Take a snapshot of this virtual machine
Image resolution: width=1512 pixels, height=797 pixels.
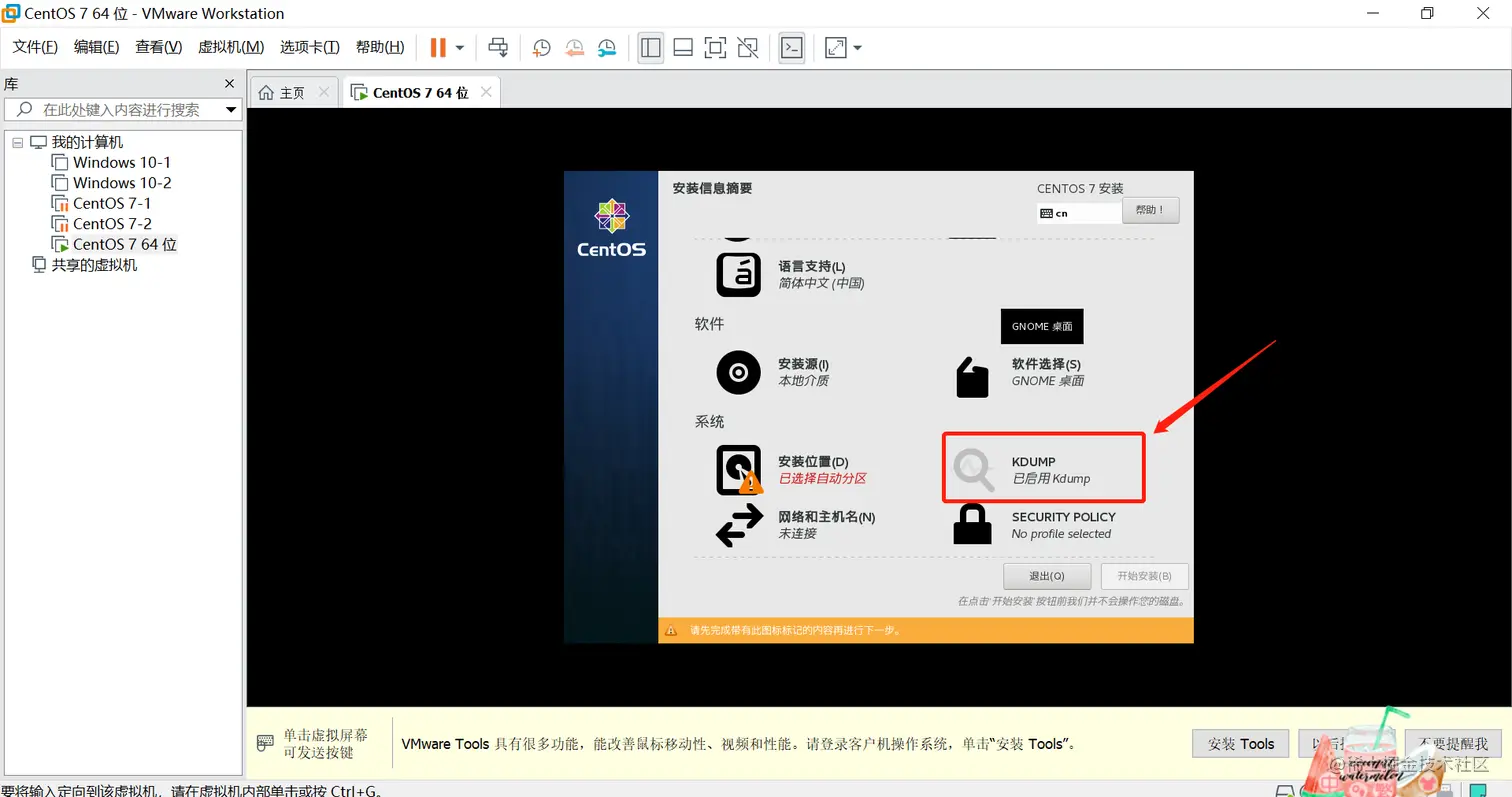click(541, 47)
